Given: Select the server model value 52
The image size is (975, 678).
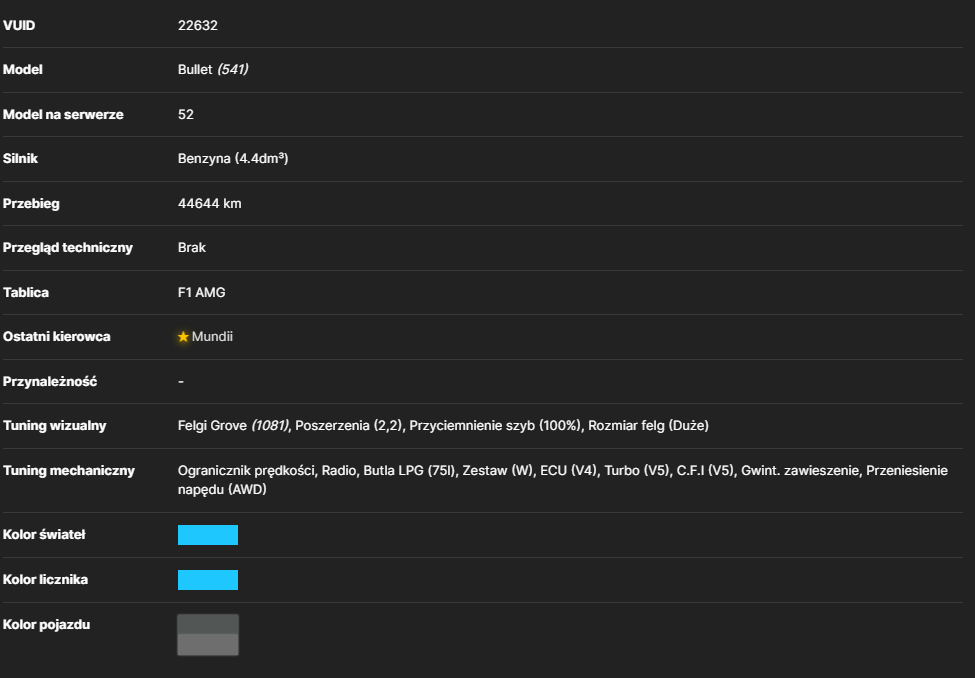Looking at the screenshot, I should pyautogui.click(x=186, y=114).
